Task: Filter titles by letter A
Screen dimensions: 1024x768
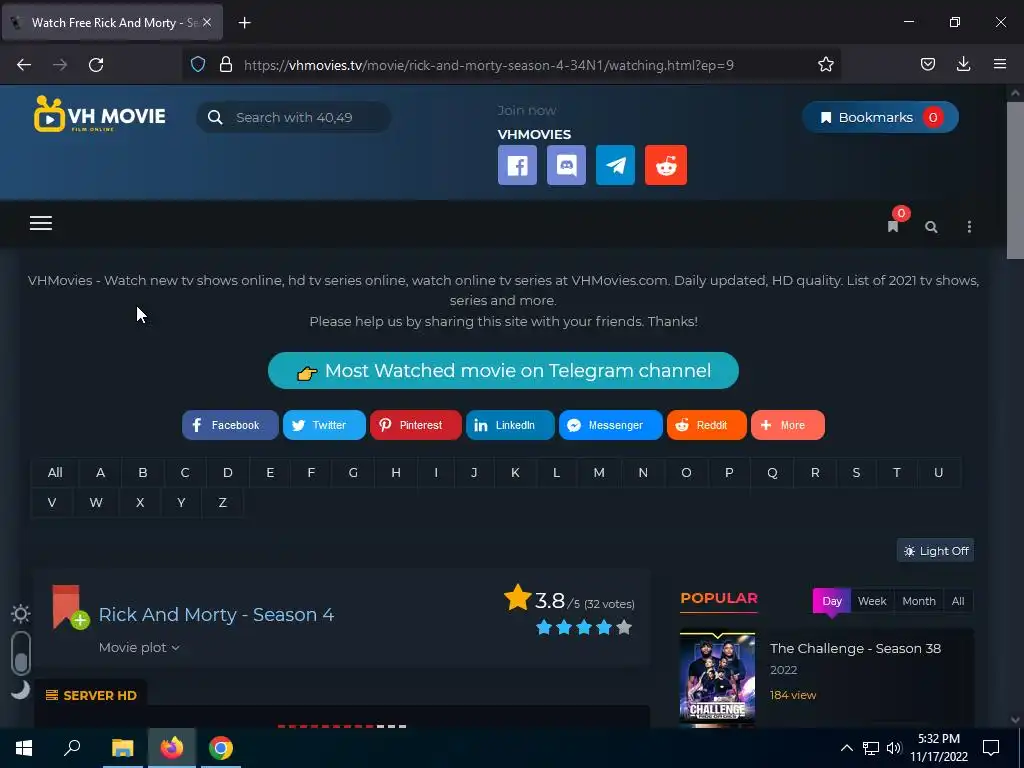Action: pos(100,472)
